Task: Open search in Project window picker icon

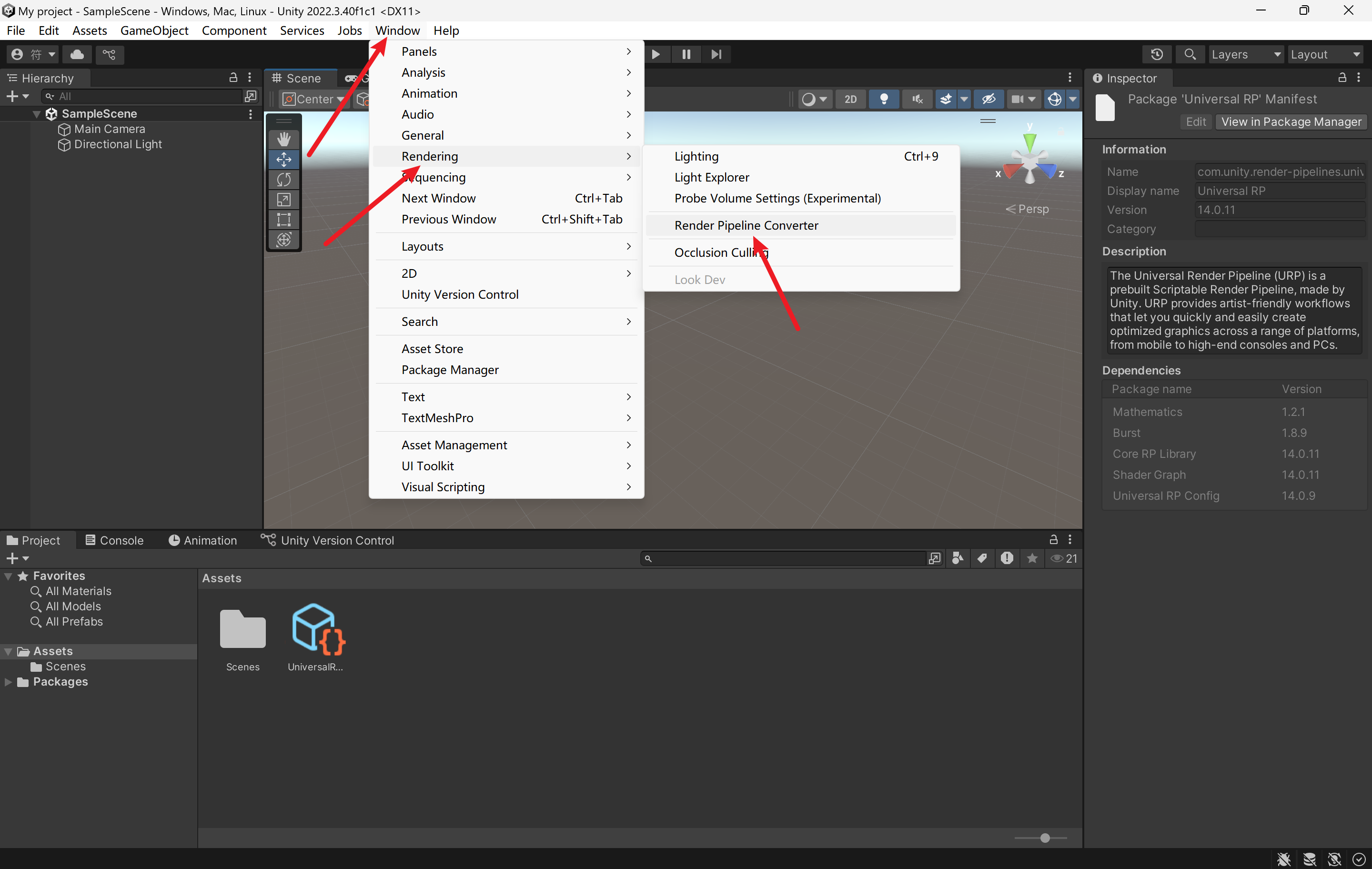Action: [934, 558]
